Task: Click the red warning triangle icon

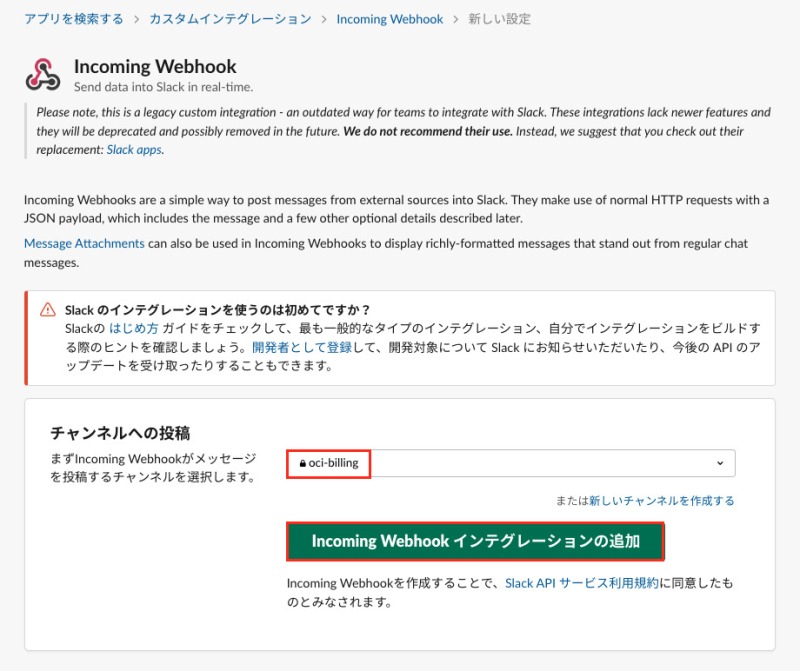Action: 46,311
